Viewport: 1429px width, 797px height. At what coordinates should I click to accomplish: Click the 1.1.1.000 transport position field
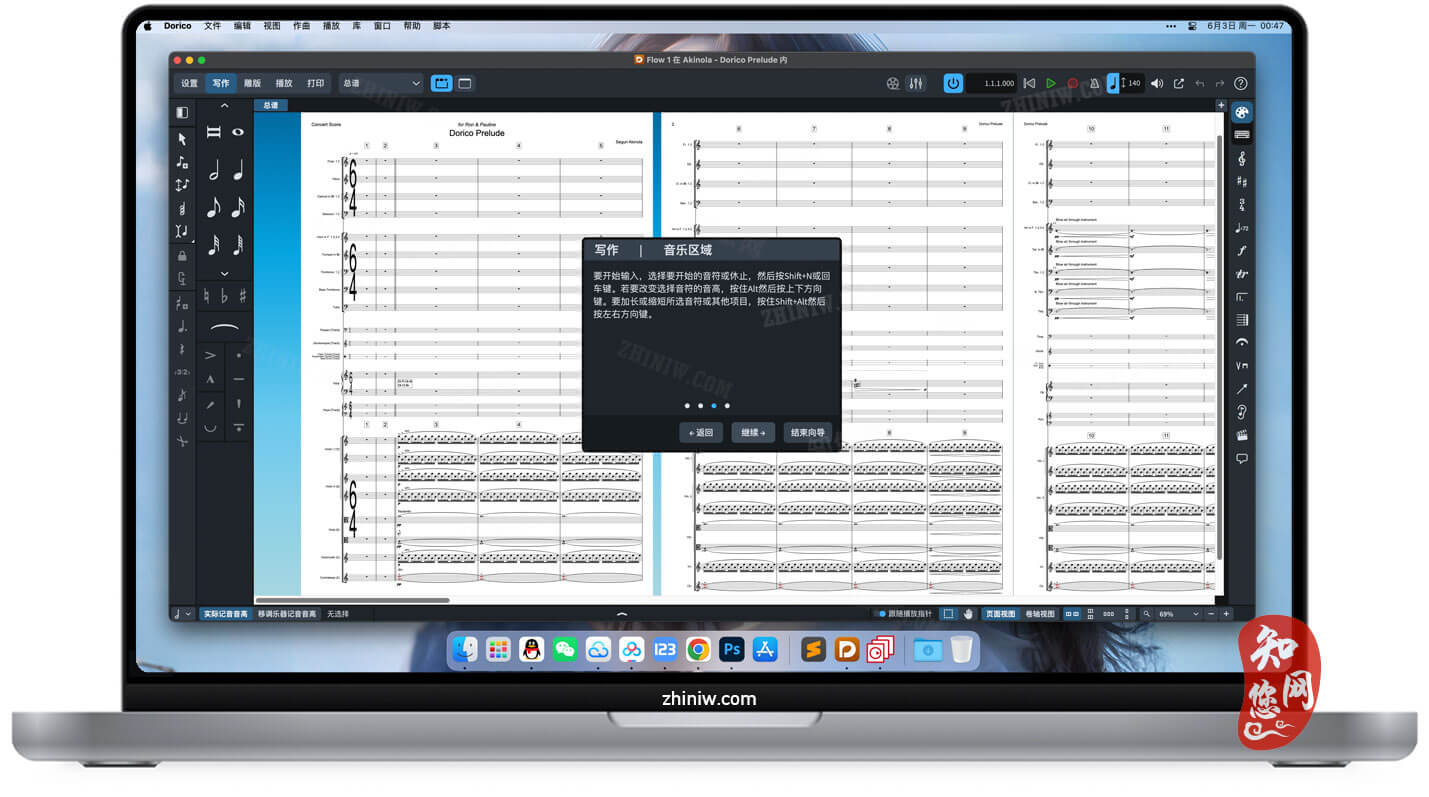992,83
